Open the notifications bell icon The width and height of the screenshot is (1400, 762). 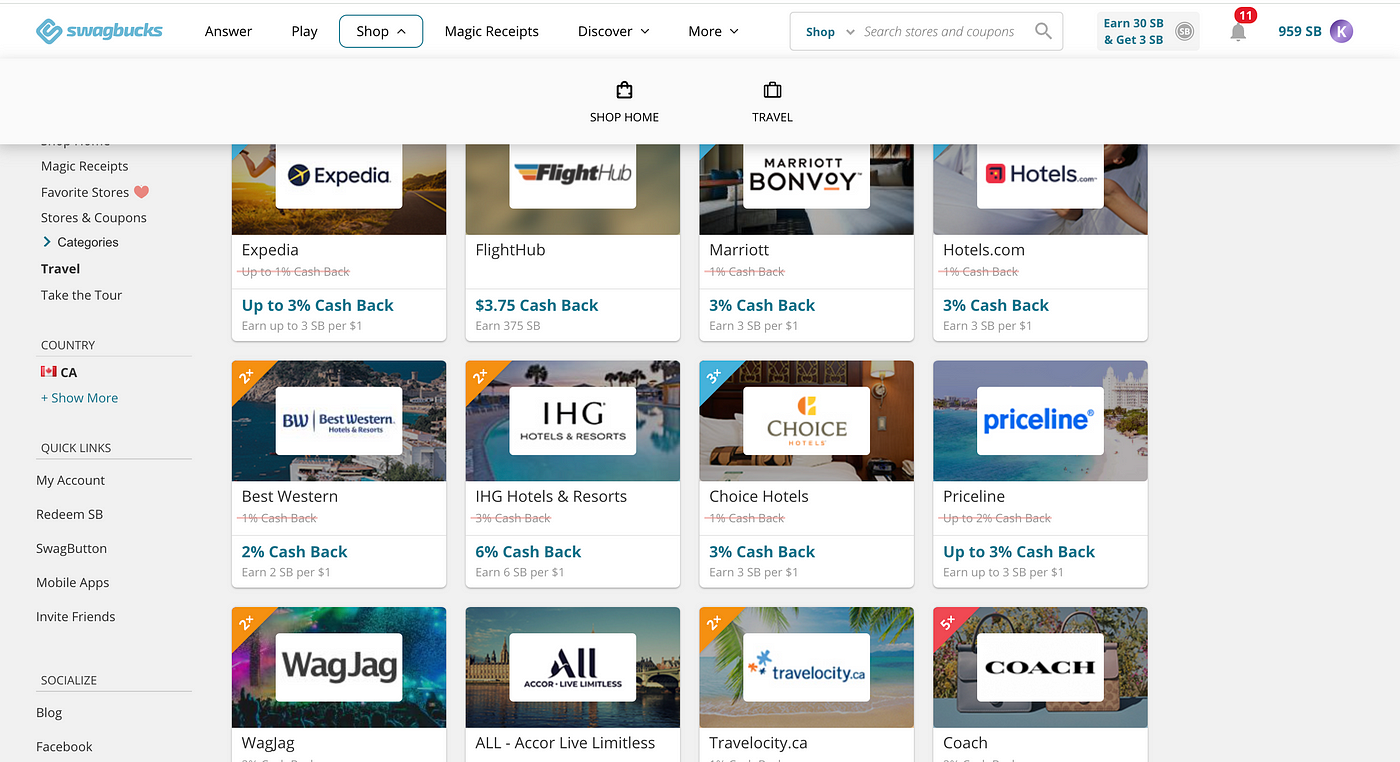pyautogui.click(x=1238, y=32)
